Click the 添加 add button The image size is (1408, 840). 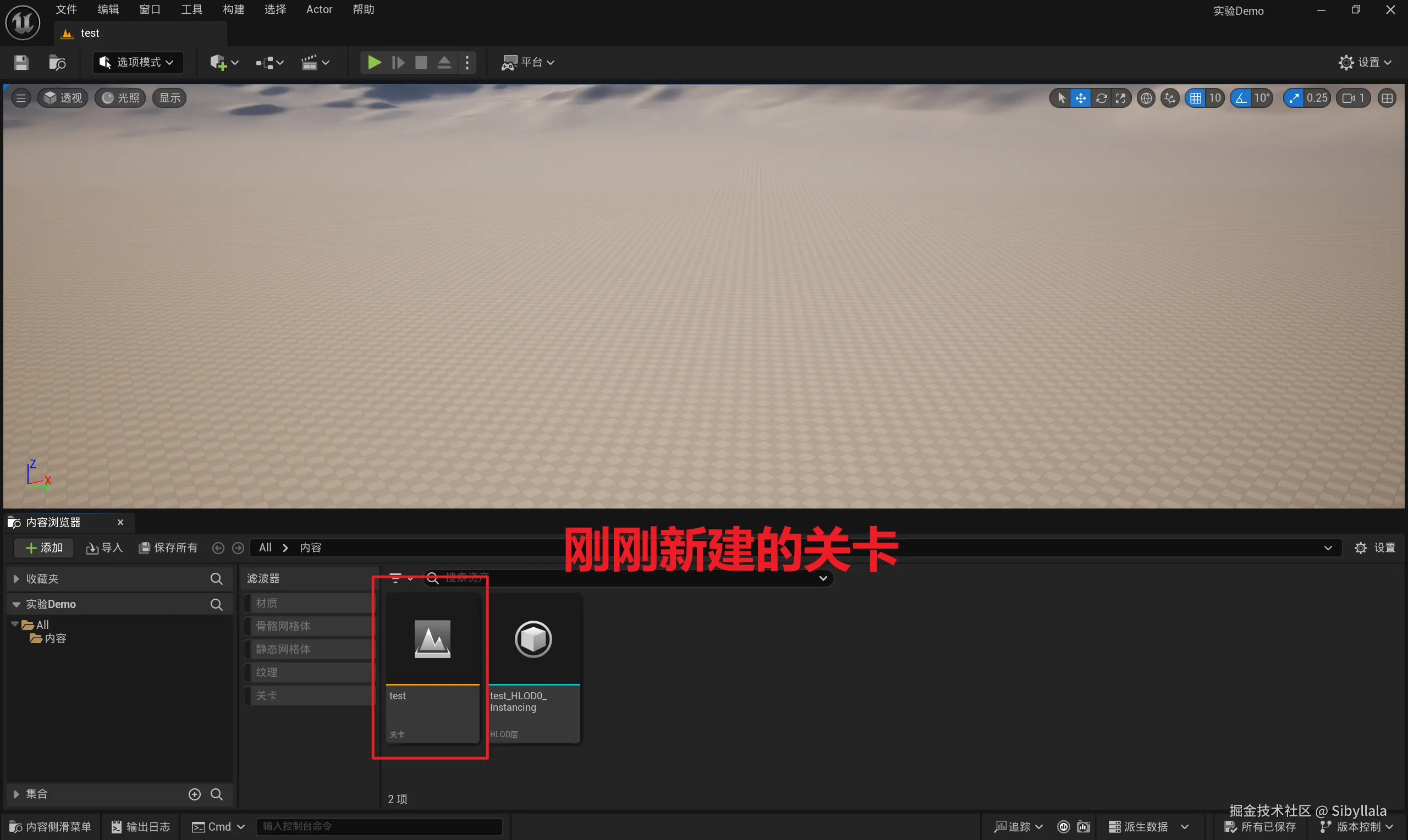(x=44, y=548)
